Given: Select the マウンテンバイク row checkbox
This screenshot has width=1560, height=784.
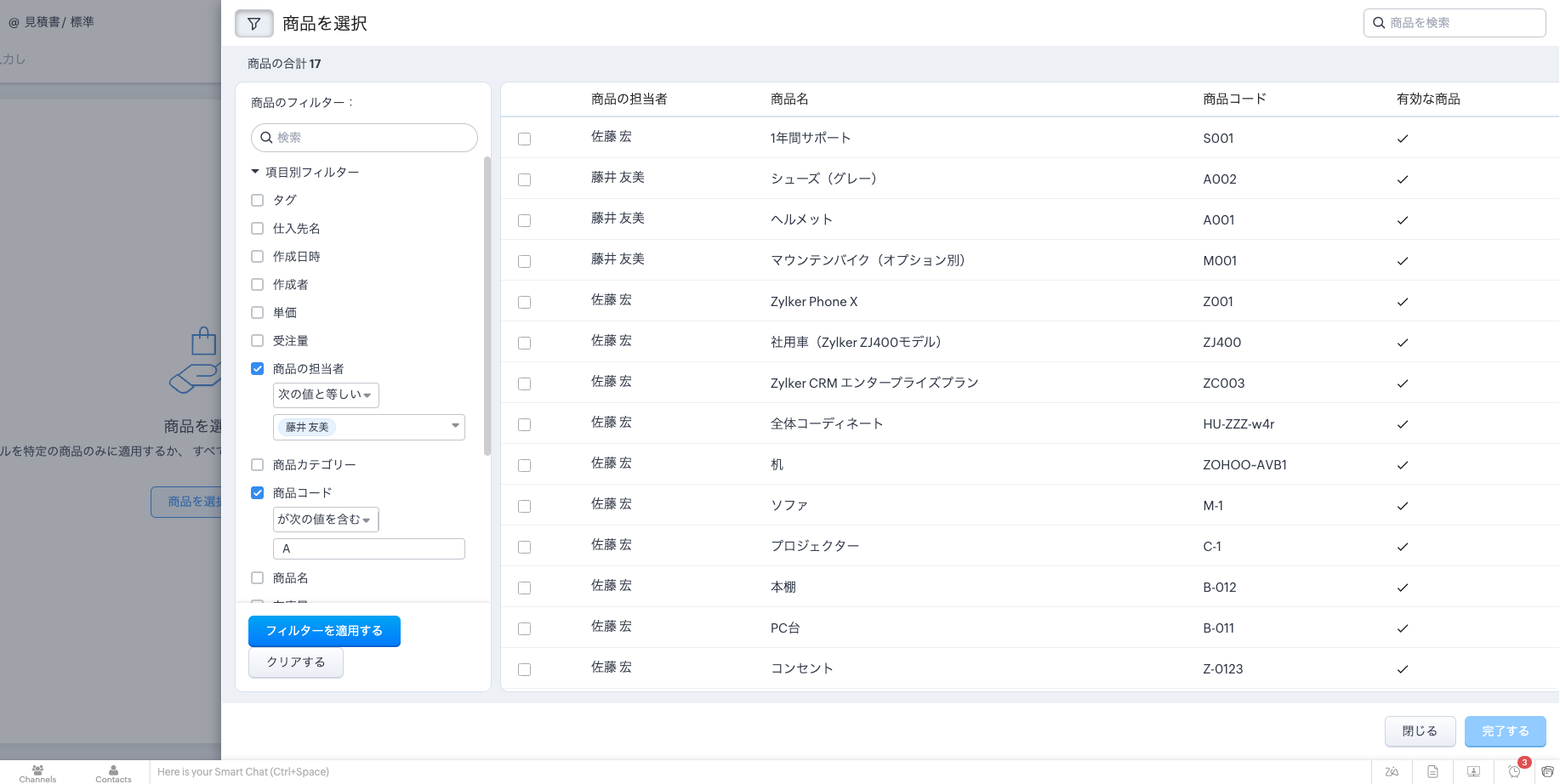Looking at the screenshot, I should [525, 261].
